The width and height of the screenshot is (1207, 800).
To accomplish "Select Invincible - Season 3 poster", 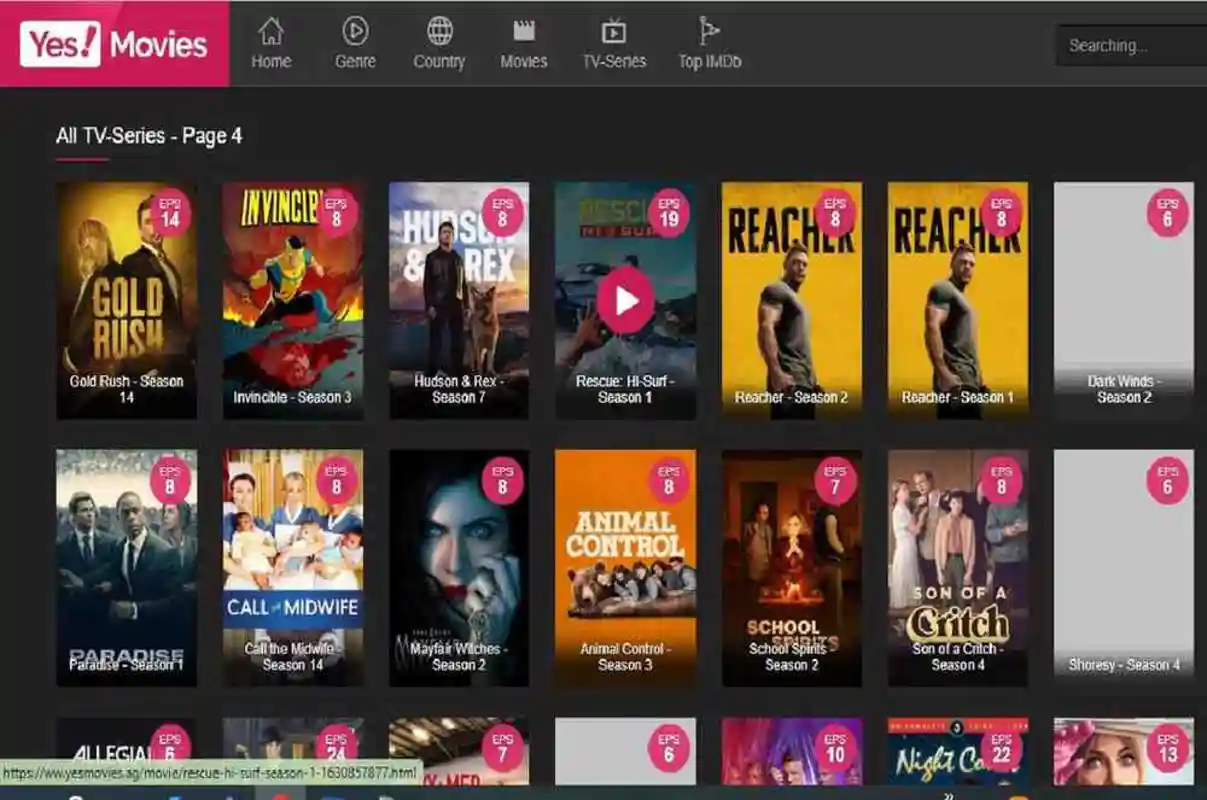I will [292, 300].
